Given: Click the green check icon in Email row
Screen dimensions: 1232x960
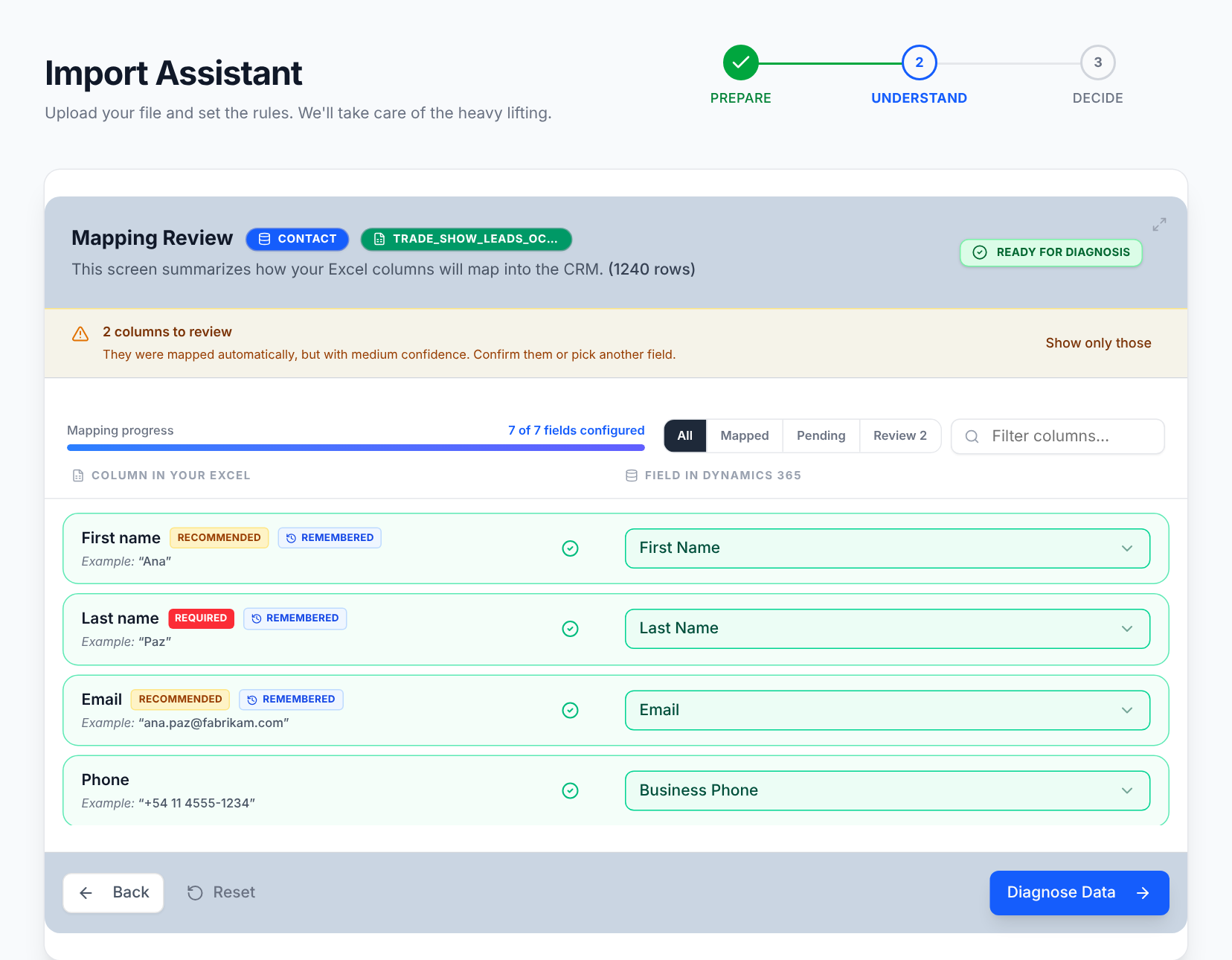Looking at the screenshot, I should [x=570, y=710].
